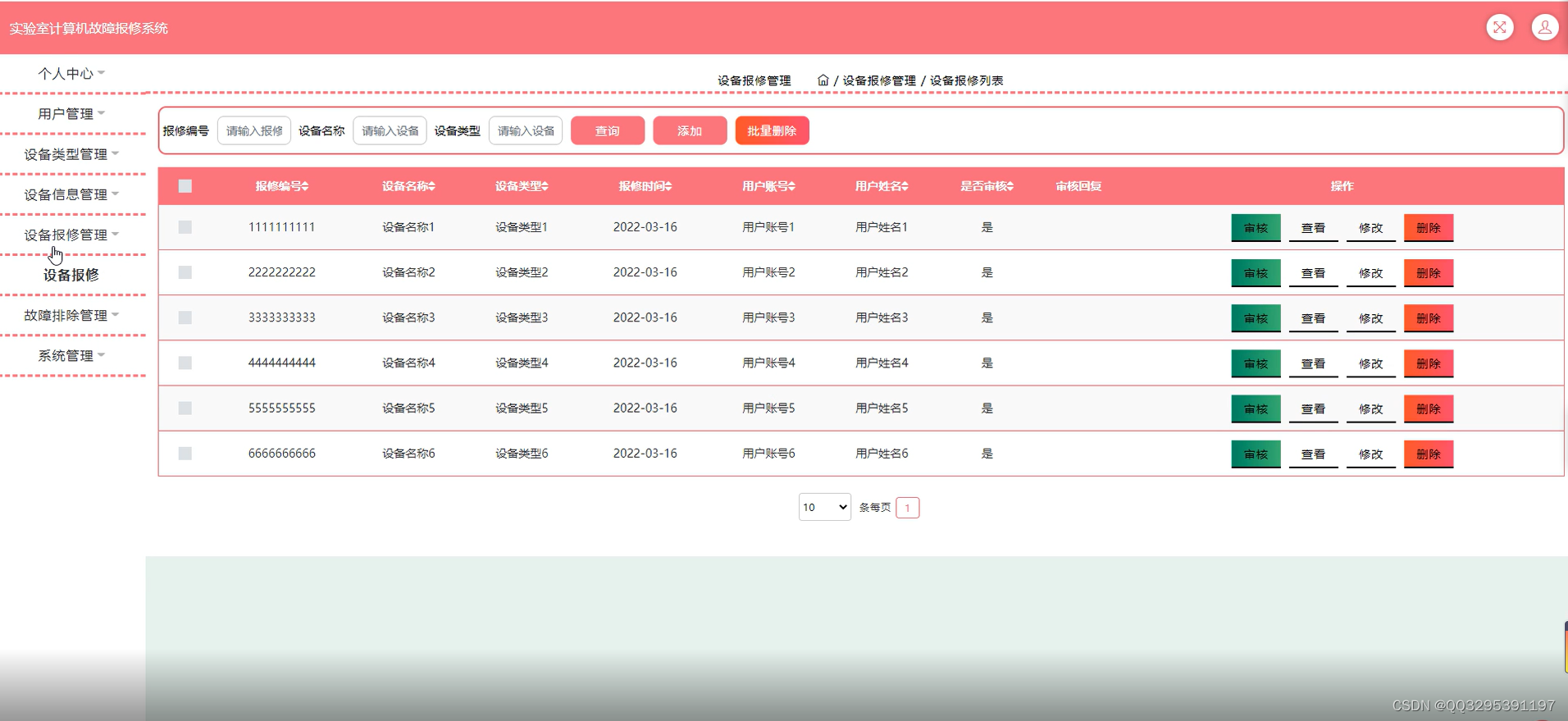Click the 设备名称 search input field
1568x721 pixels.
pos(390,130)
